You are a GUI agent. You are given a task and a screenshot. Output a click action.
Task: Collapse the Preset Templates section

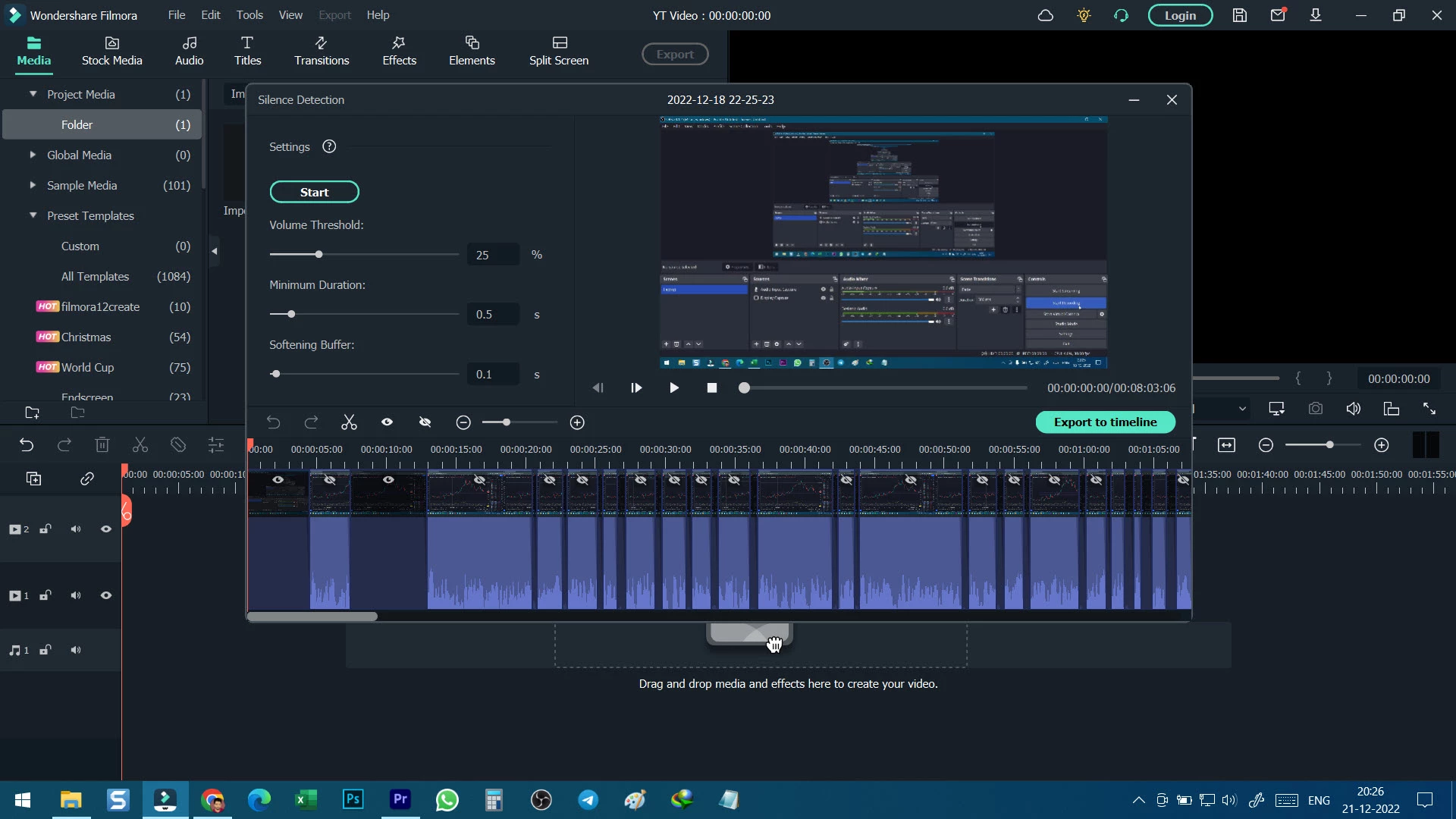pyautogui.click(x=33, y=215)
